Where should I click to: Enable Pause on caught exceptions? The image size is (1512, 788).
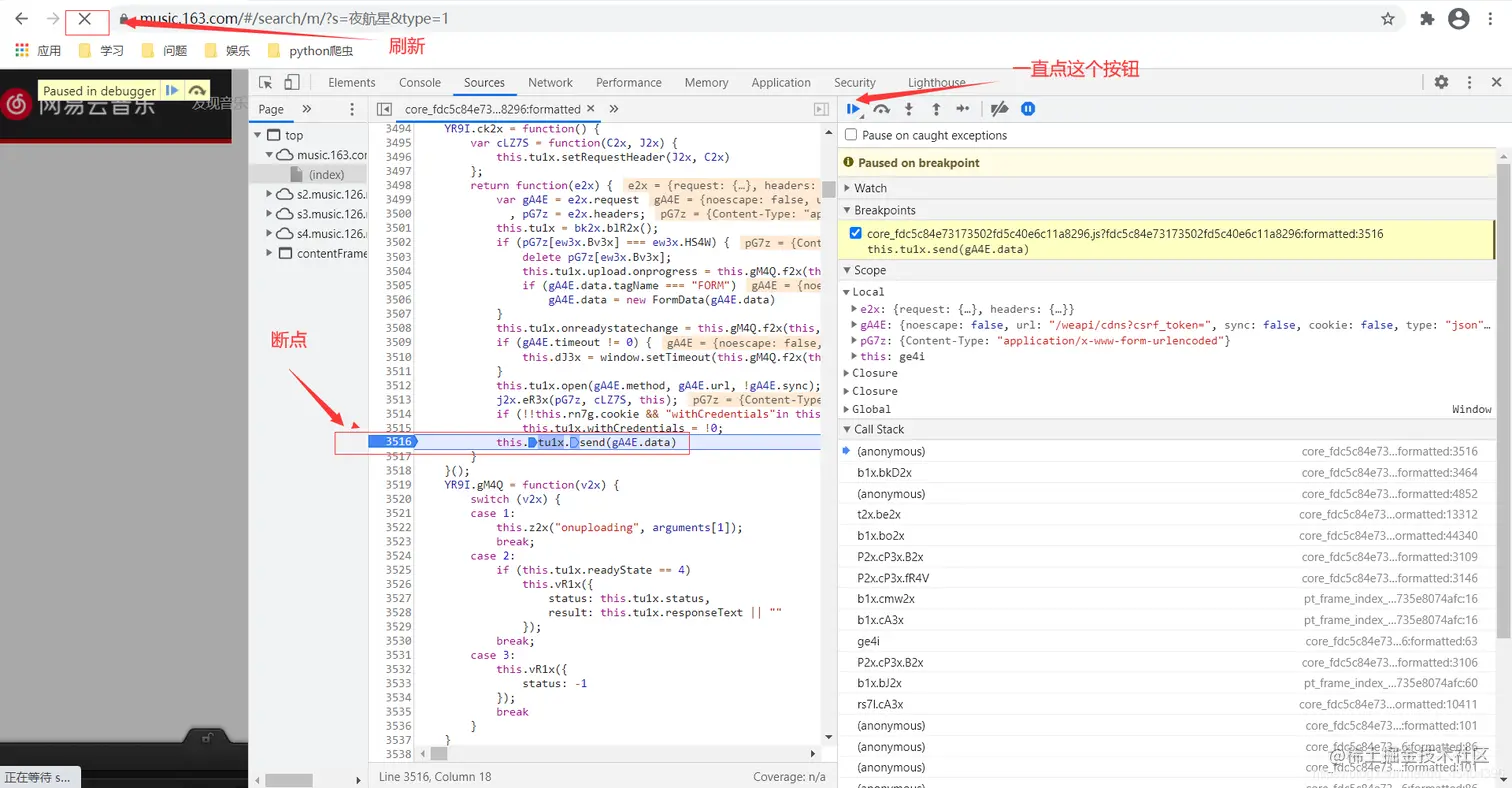(x=851, y=135)
